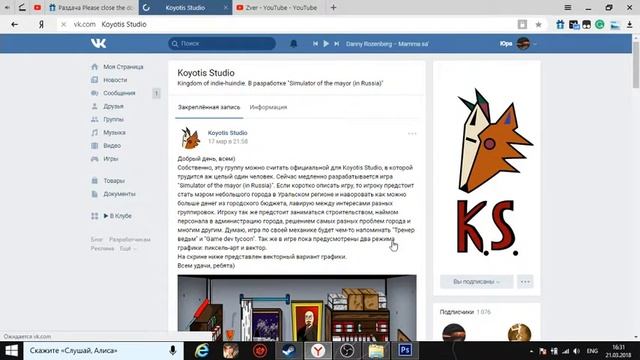The width and height of the screenshot is (640, 360).
Task: Click the vk.com address bar
Action: tap(286, 24)
